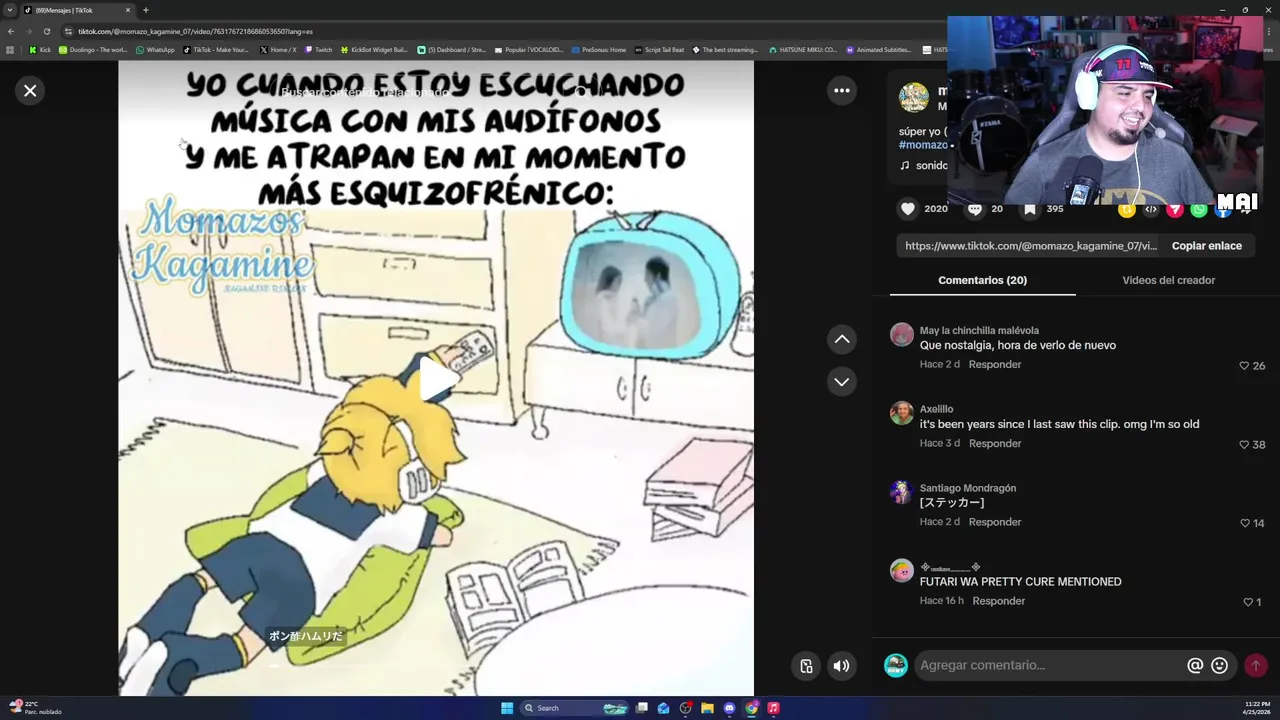Open a new browser tab

point(146,10)
